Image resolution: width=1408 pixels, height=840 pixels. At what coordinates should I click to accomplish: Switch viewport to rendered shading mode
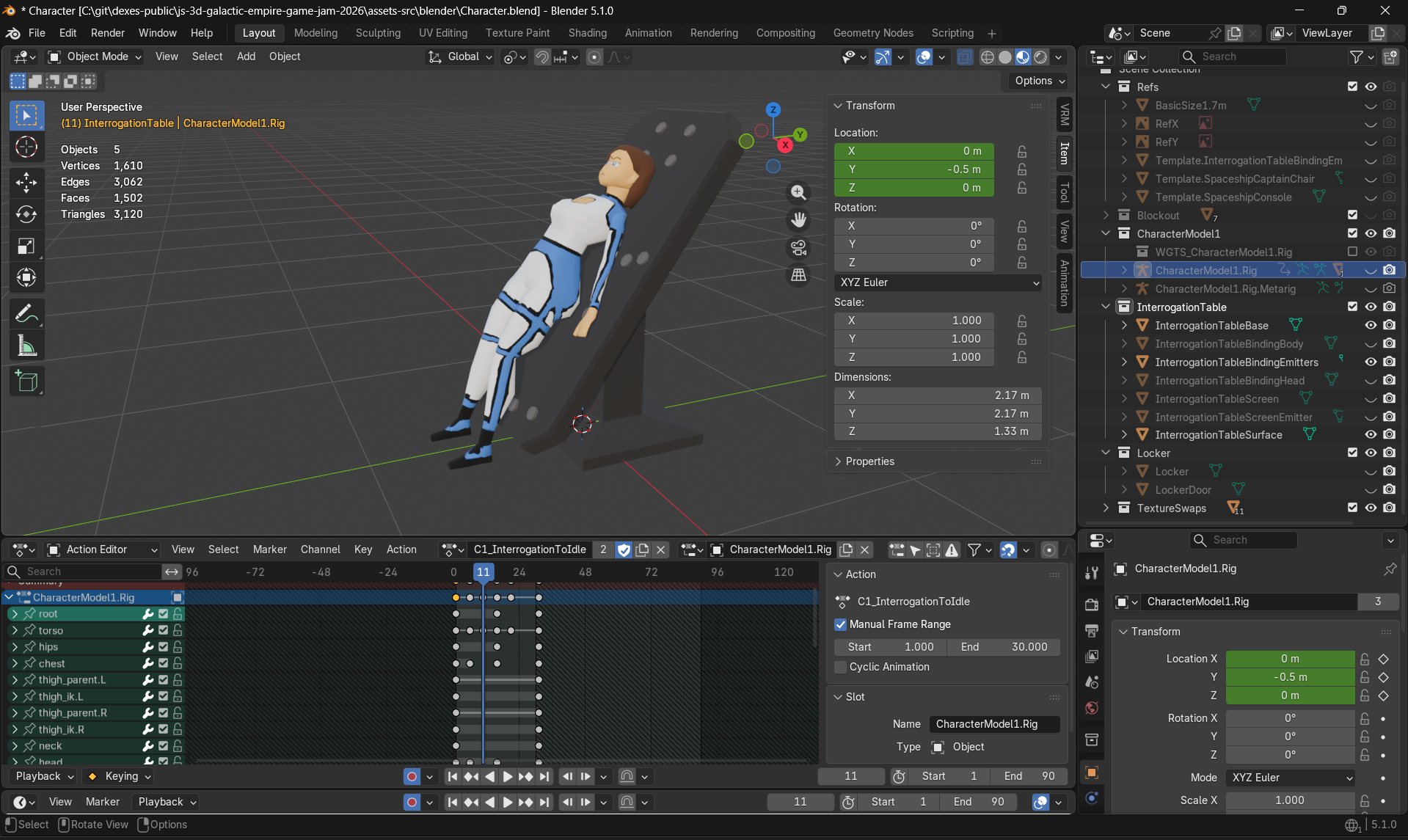click(1041, 56)
